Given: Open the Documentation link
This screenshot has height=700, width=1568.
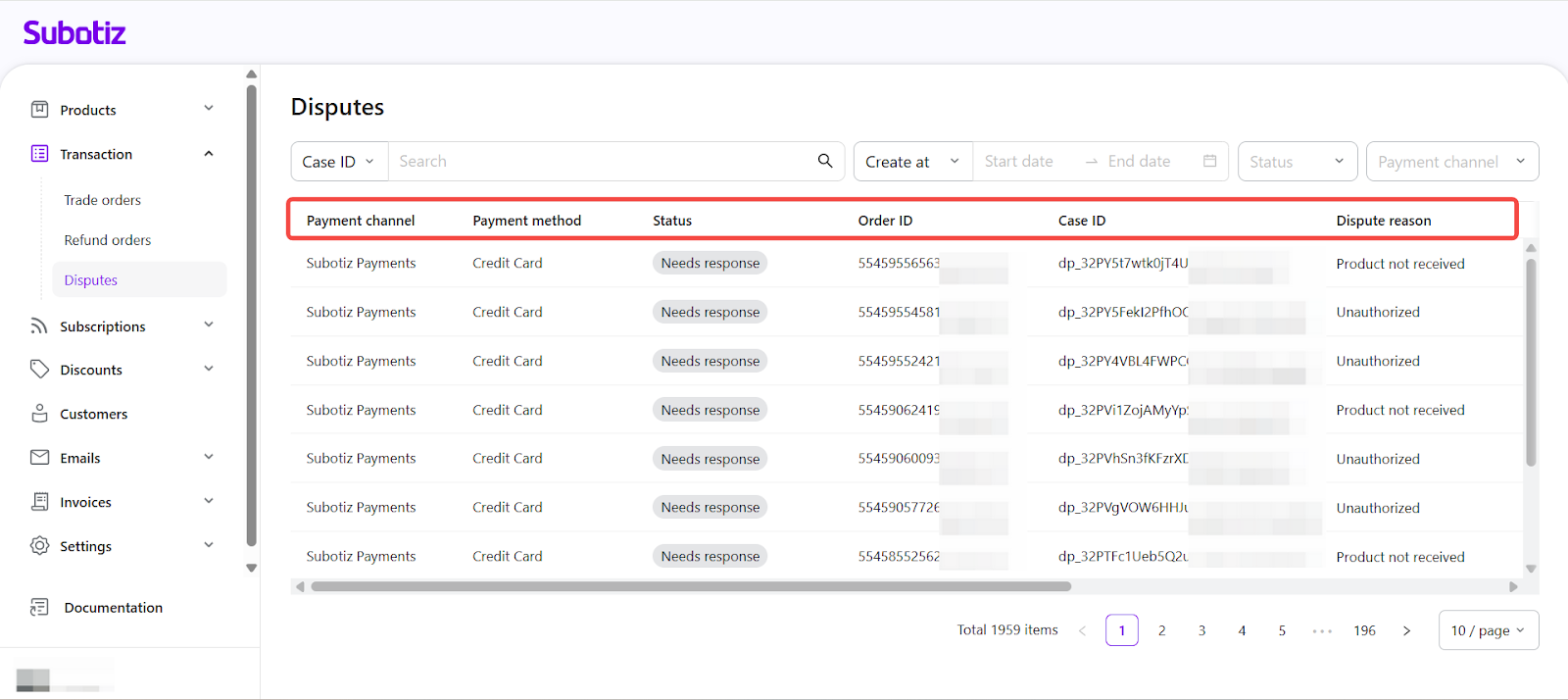Looking at the screenshot, I should pos(113,608).
